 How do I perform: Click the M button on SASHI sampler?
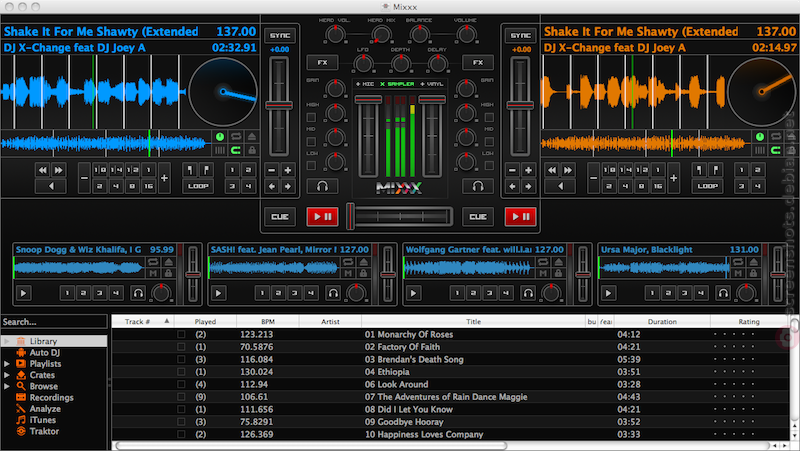pyautogui.click(x=348, y=273)
